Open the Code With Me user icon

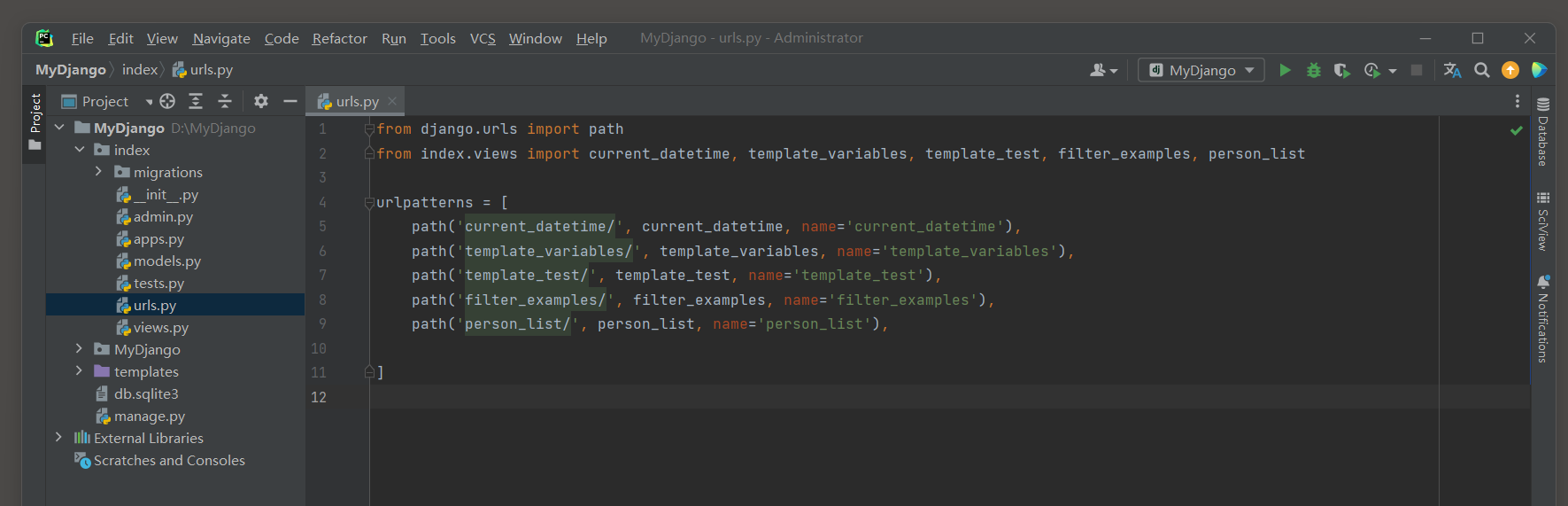point(1103,70)
